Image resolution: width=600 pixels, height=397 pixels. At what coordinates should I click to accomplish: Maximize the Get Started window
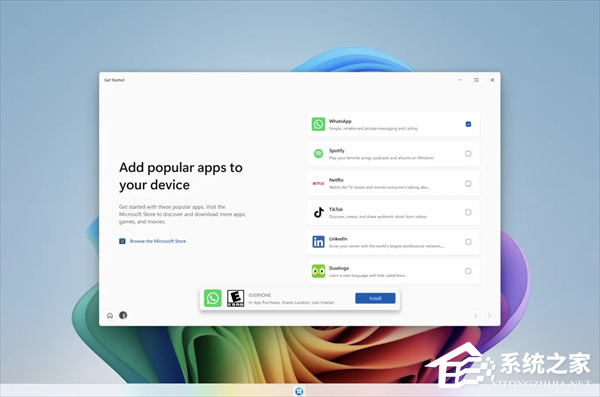point(476,80)
